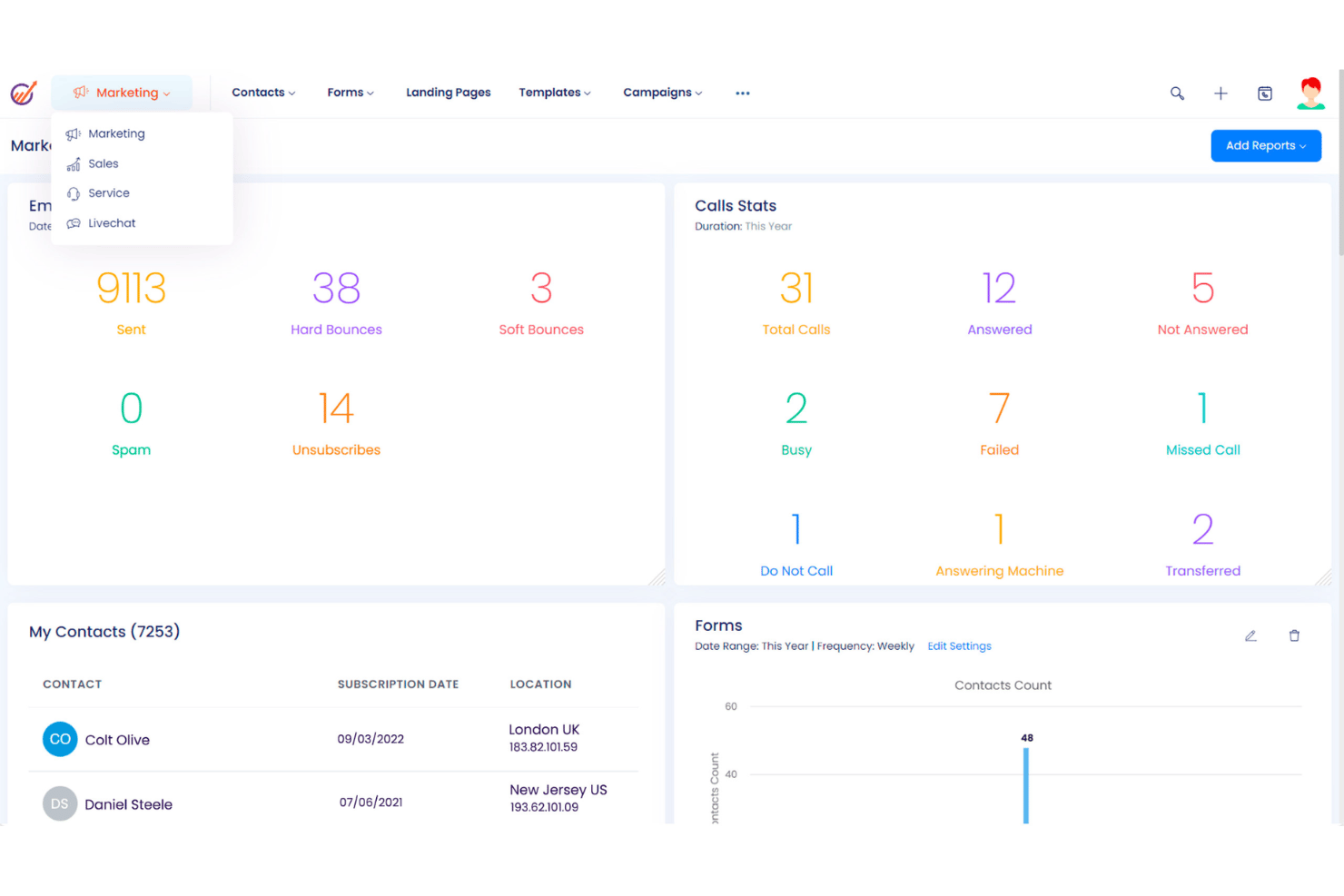
Task: Click the SUBSCRIPTION DATE column header
Action: coord(398,684)
